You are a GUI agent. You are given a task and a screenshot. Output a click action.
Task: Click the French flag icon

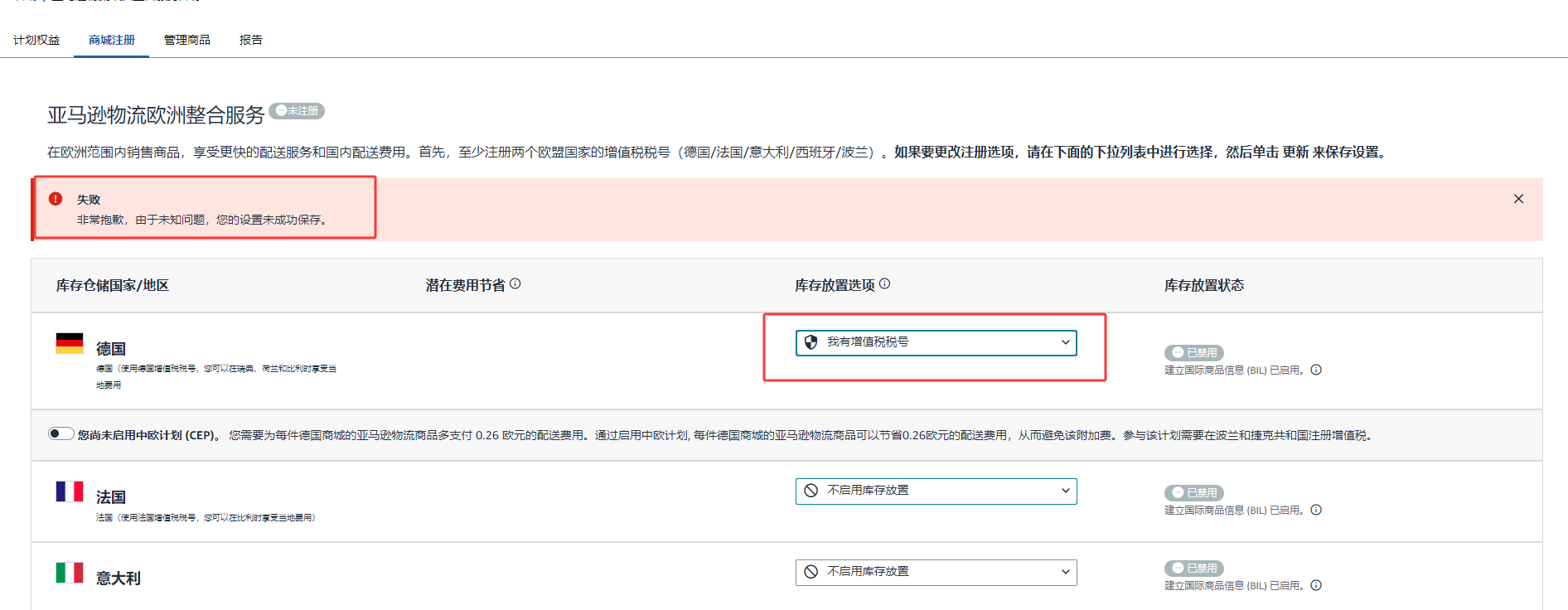[70, 491]
